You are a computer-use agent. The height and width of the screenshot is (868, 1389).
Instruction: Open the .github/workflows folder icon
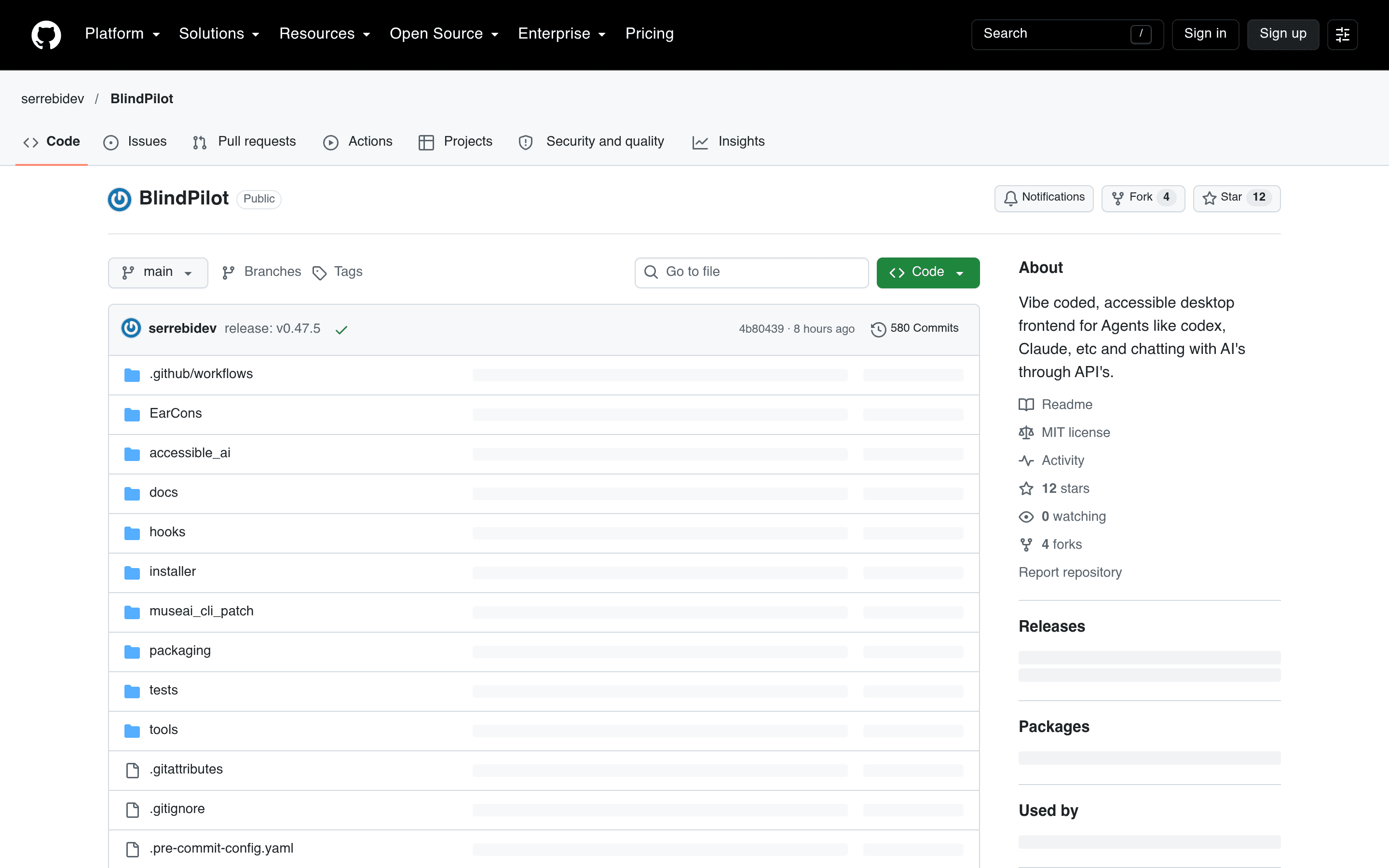(x=132, y=375)
